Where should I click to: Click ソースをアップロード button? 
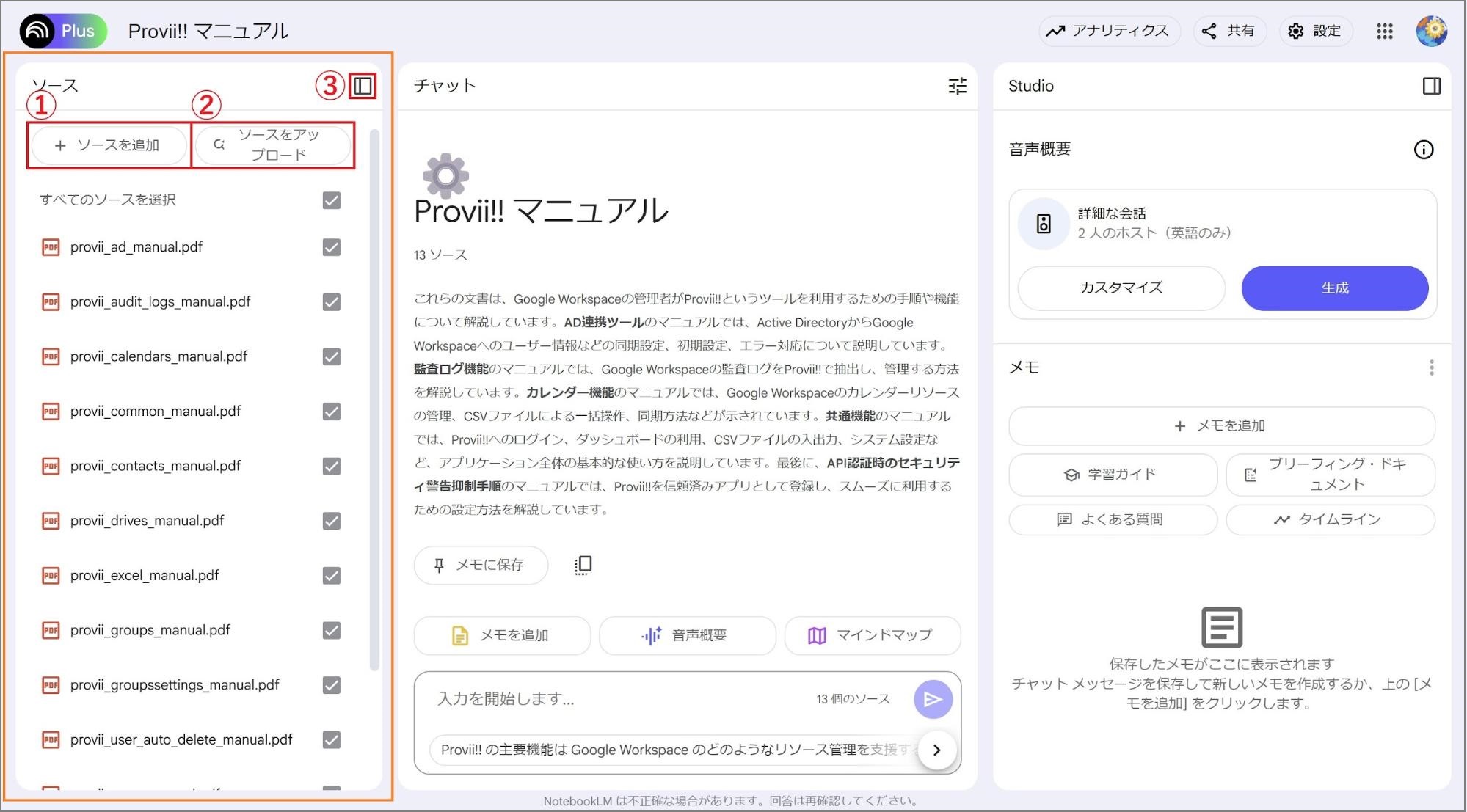(273, 145)
